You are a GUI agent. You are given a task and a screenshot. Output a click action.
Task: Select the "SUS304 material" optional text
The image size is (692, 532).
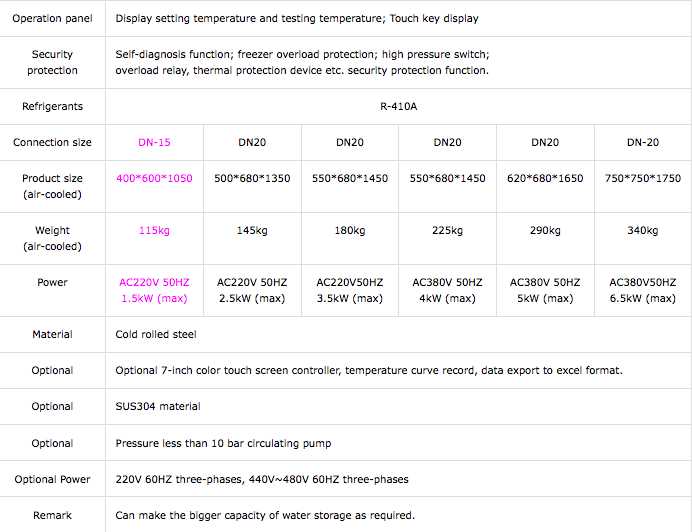point(158,406)
